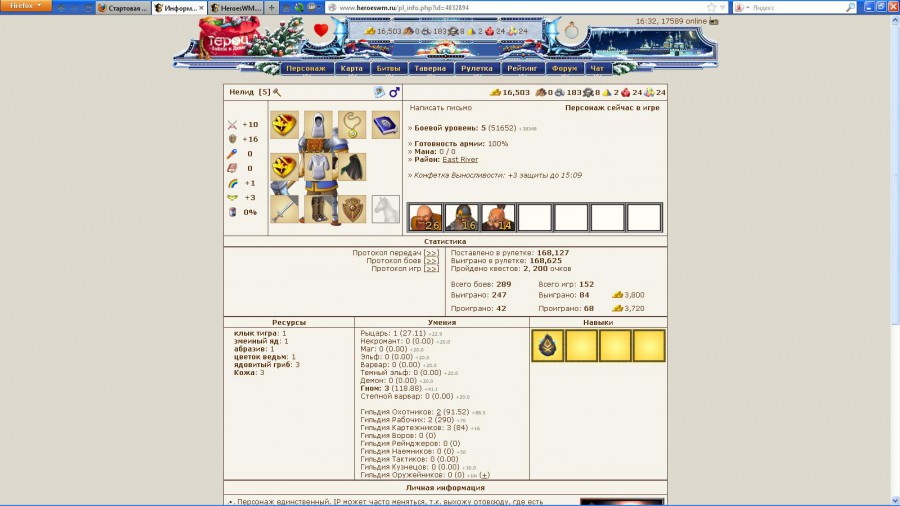Click the amulet necklace artifact slot

click(x=352, y=124)
